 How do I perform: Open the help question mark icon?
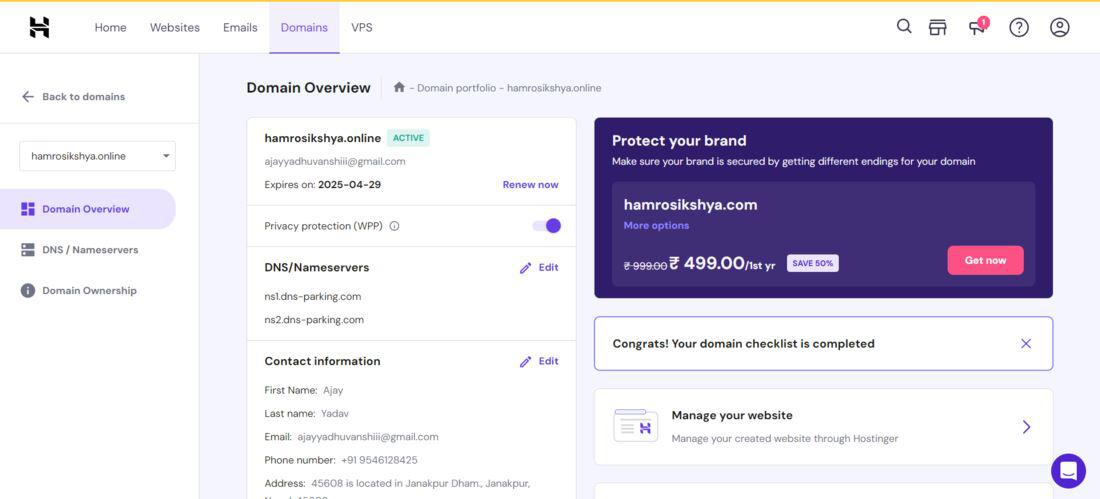coord(1019,27)
